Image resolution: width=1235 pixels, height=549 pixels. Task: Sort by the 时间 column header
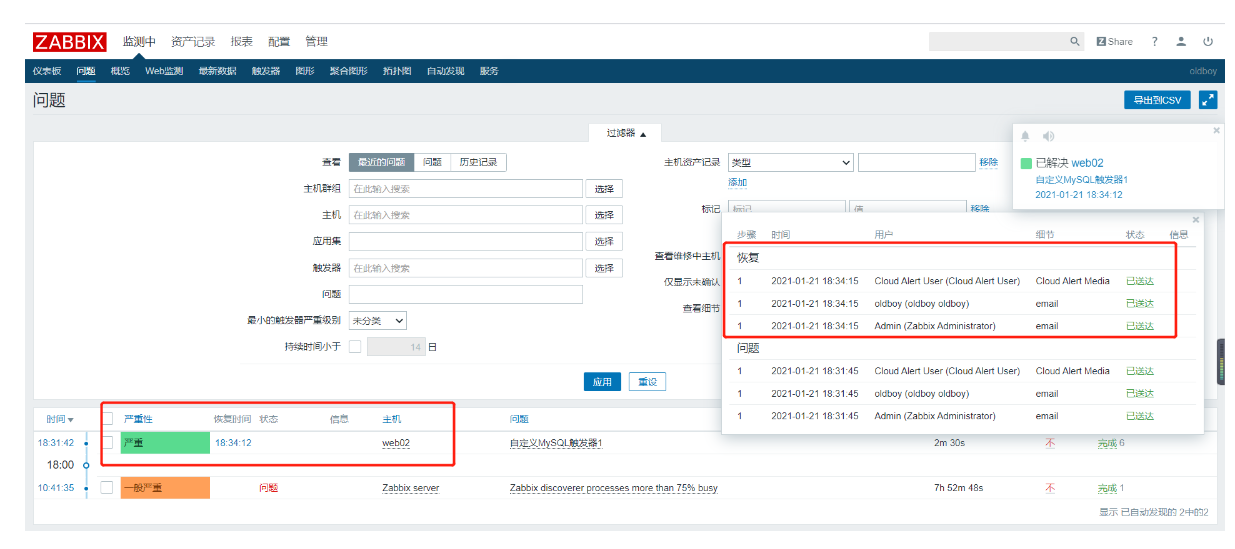tap(60, 419)
